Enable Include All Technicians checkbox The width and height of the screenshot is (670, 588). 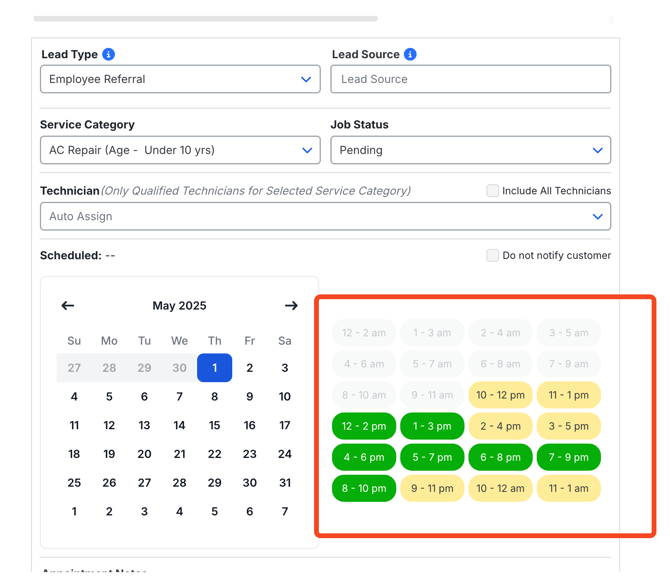(x=492, y=191)
